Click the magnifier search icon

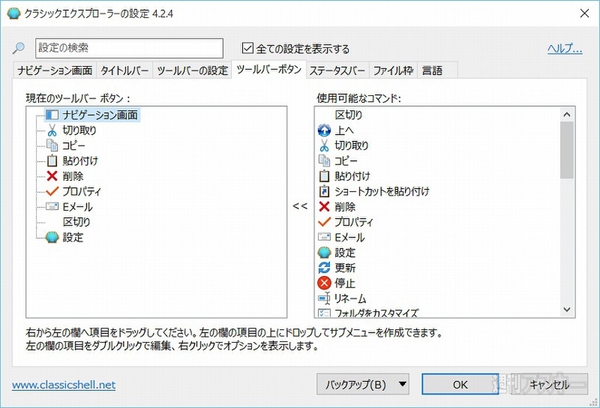click(x=18, y=48)
